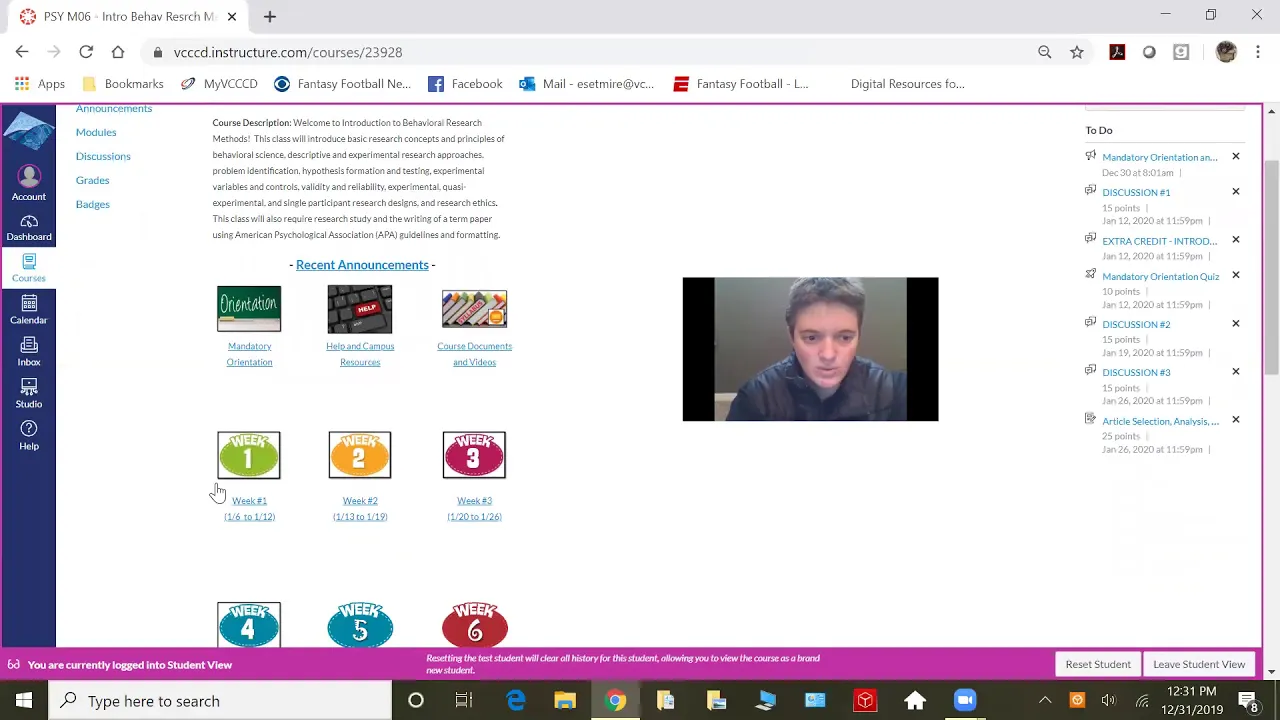Dismiss the EXTRA CREDIT to-do item
Image resolution: width=1280 pixels, height=720 pixels.
coord(1235,240)
